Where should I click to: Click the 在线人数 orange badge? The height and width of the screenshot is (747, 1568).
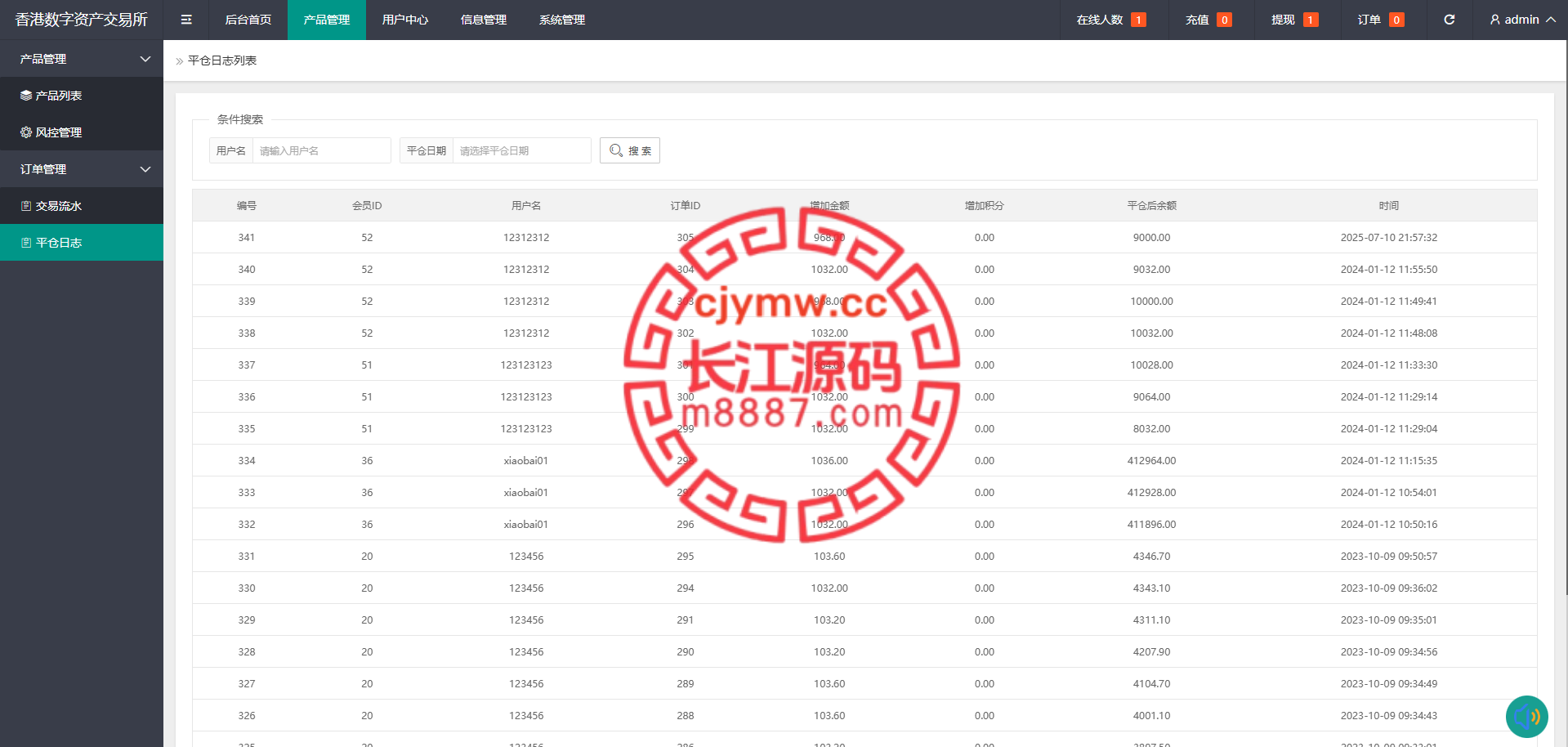tap(1138, 20)
